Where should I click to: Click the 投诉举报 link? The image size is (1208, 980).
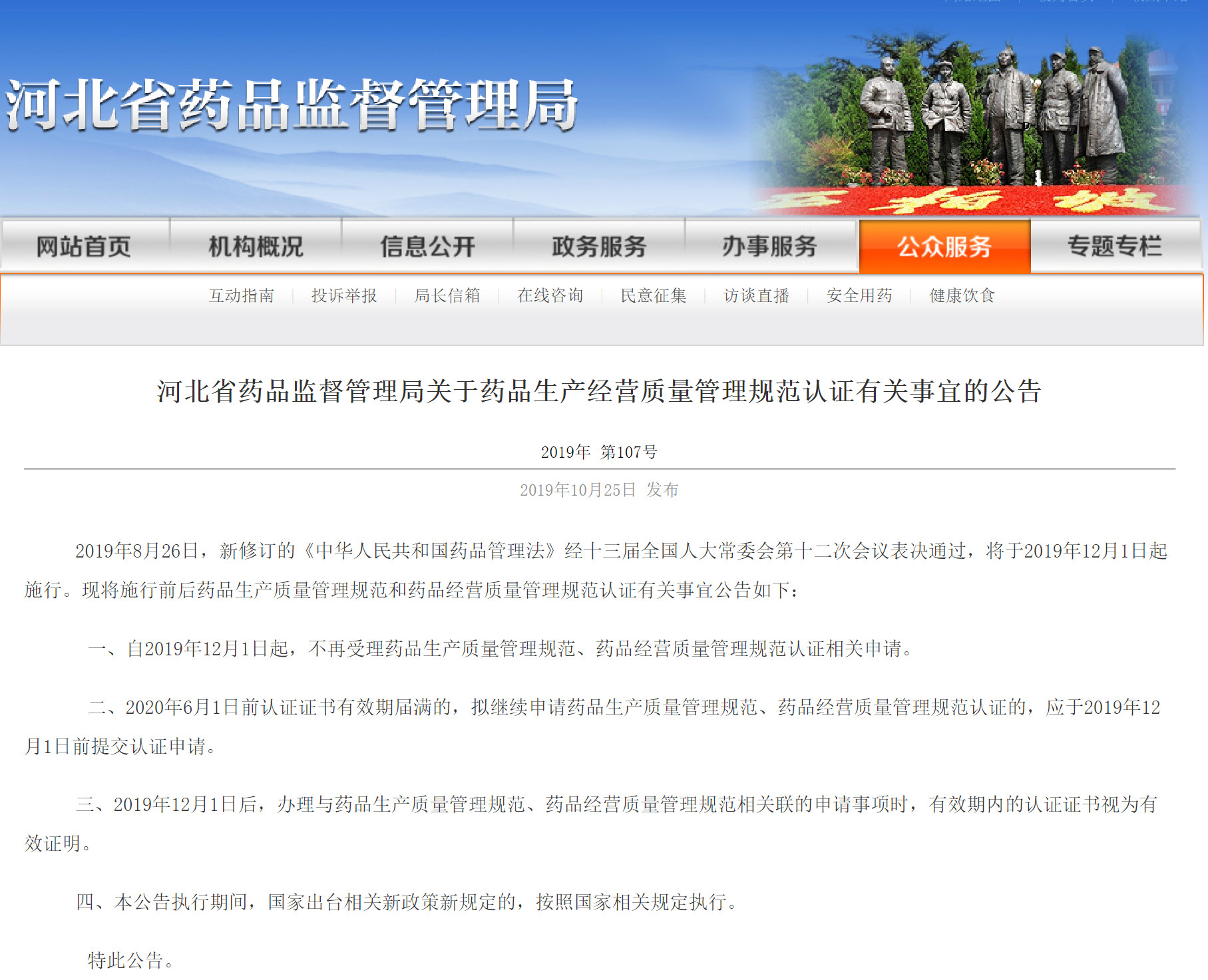(344, 295)
